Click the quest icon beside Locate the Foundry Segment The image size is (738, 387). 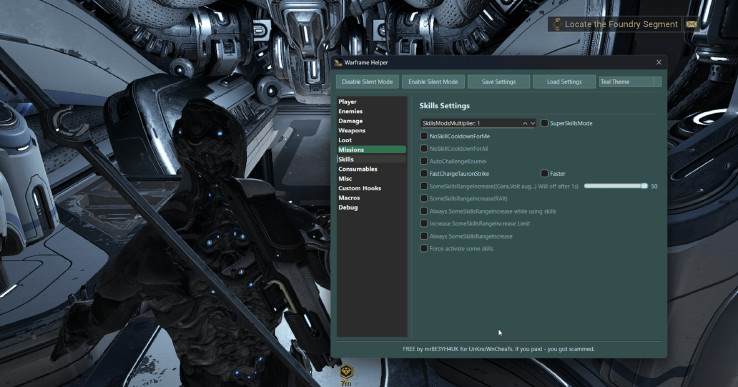coord(557,24)
